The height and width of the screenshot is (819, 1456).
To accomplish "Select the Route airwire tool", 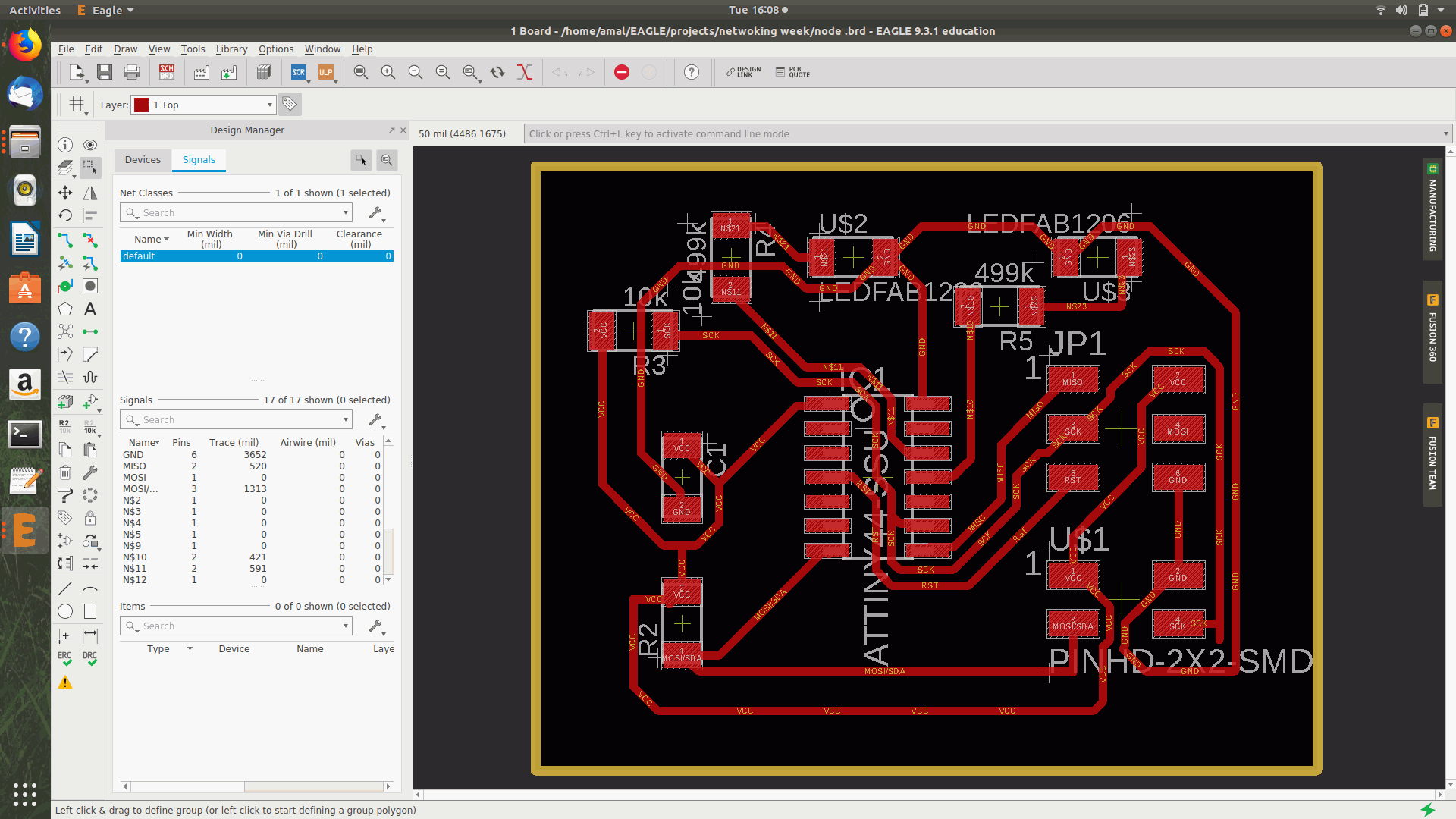I will [65, 240].
